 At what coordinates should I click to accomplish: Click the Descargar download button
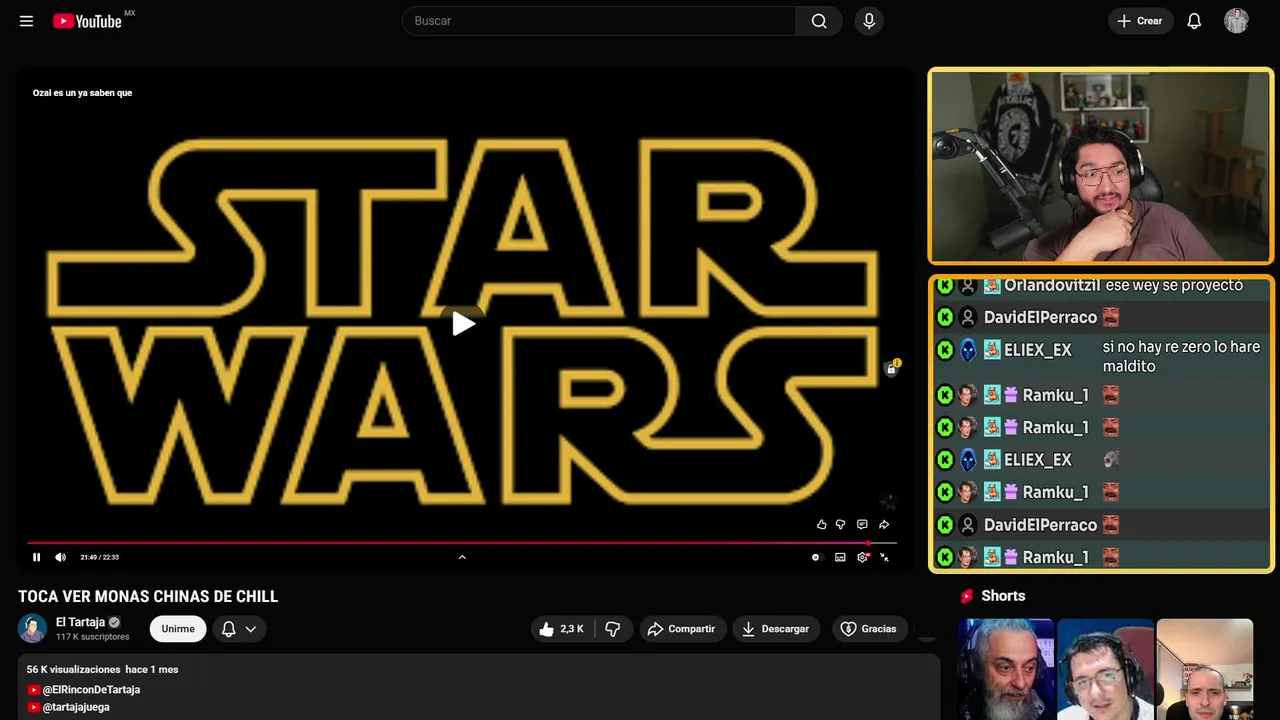[775, 629]
